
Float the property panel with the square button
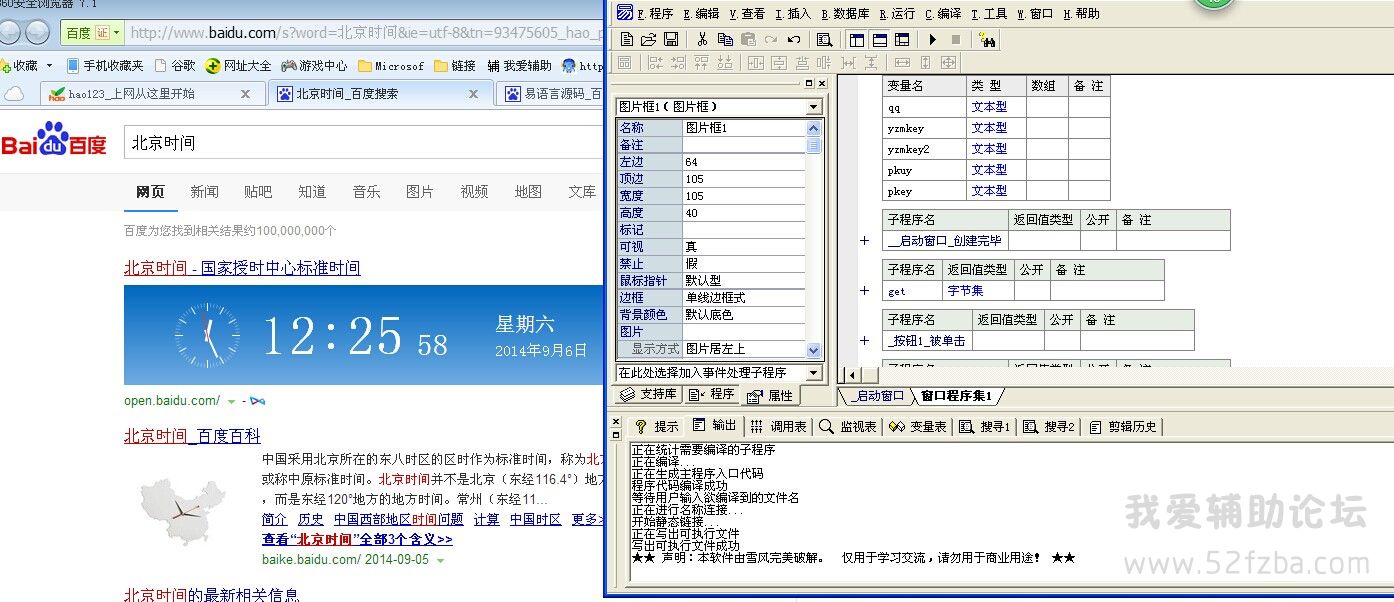(x=809, y=83)
